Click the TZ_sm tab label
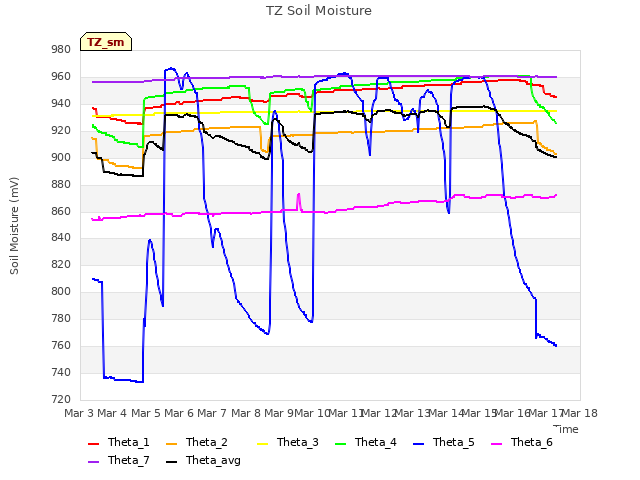This screenshot has height=480, width=640. (x=106, y=42)
